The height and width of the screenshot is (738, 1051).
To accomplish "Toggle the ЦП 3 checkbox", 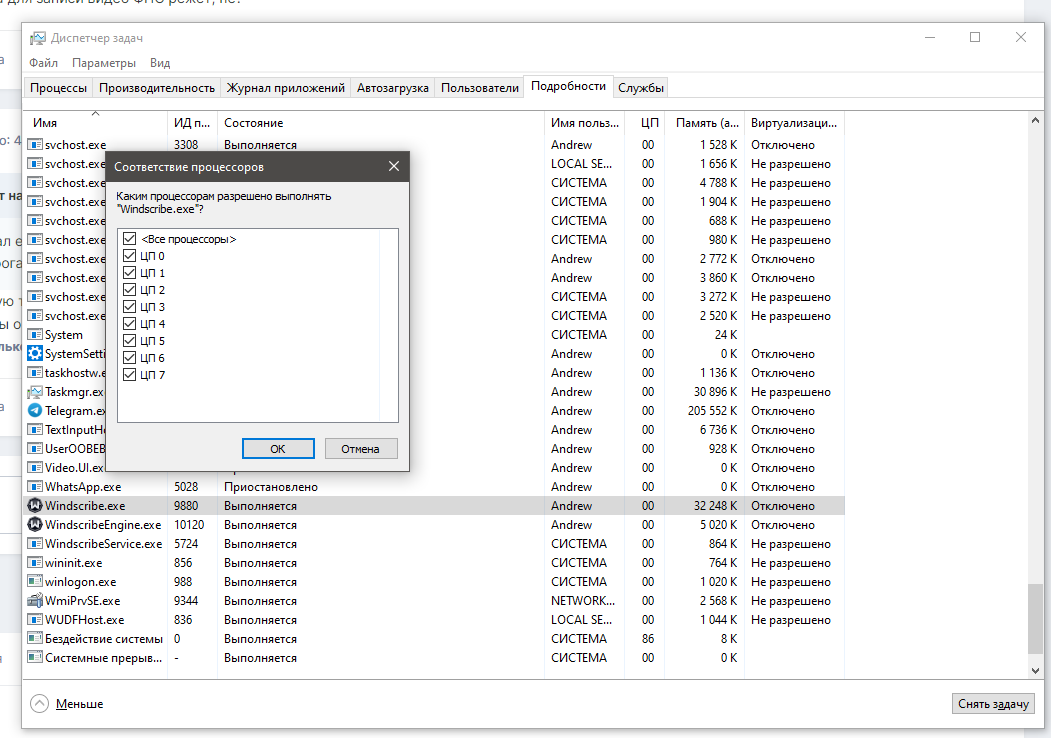I will click(128, 307).
